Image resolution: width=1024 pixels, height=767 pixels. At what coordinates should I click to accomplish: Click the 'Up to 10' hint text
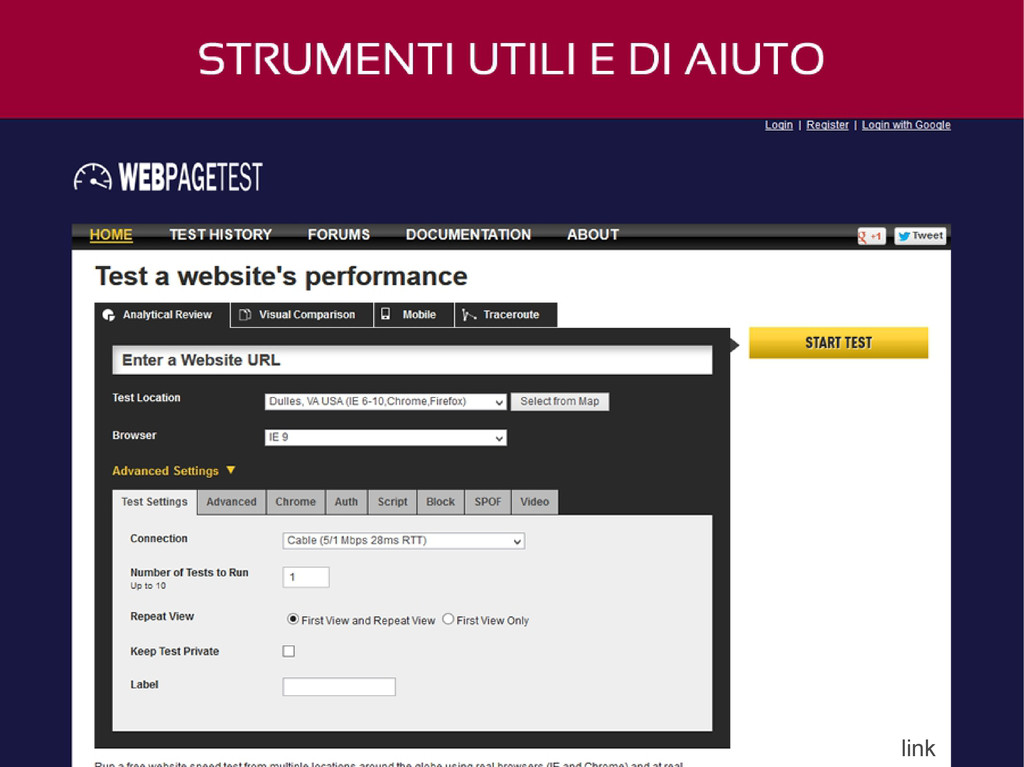coord(148,586)
